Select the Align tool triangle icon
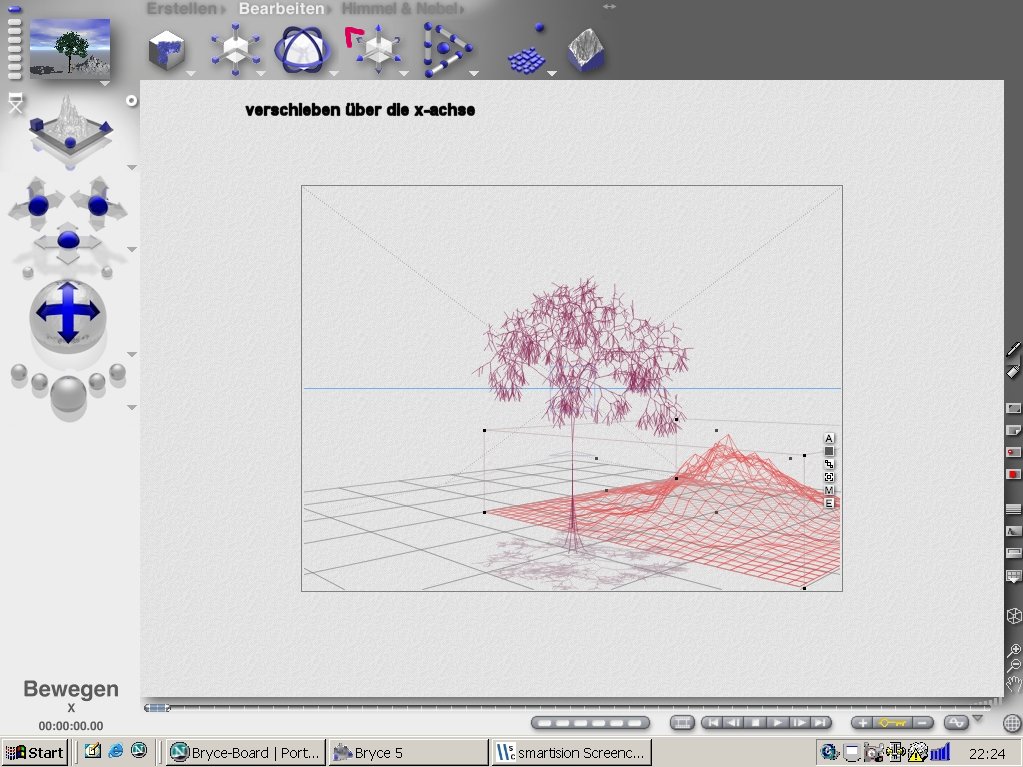The image size is (1023, 767). coord(446,50)
